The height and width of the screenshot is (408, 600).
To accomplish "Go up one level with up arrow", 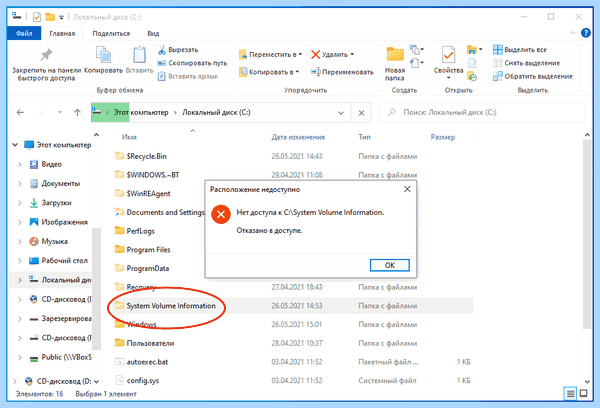I will point(77,113).
